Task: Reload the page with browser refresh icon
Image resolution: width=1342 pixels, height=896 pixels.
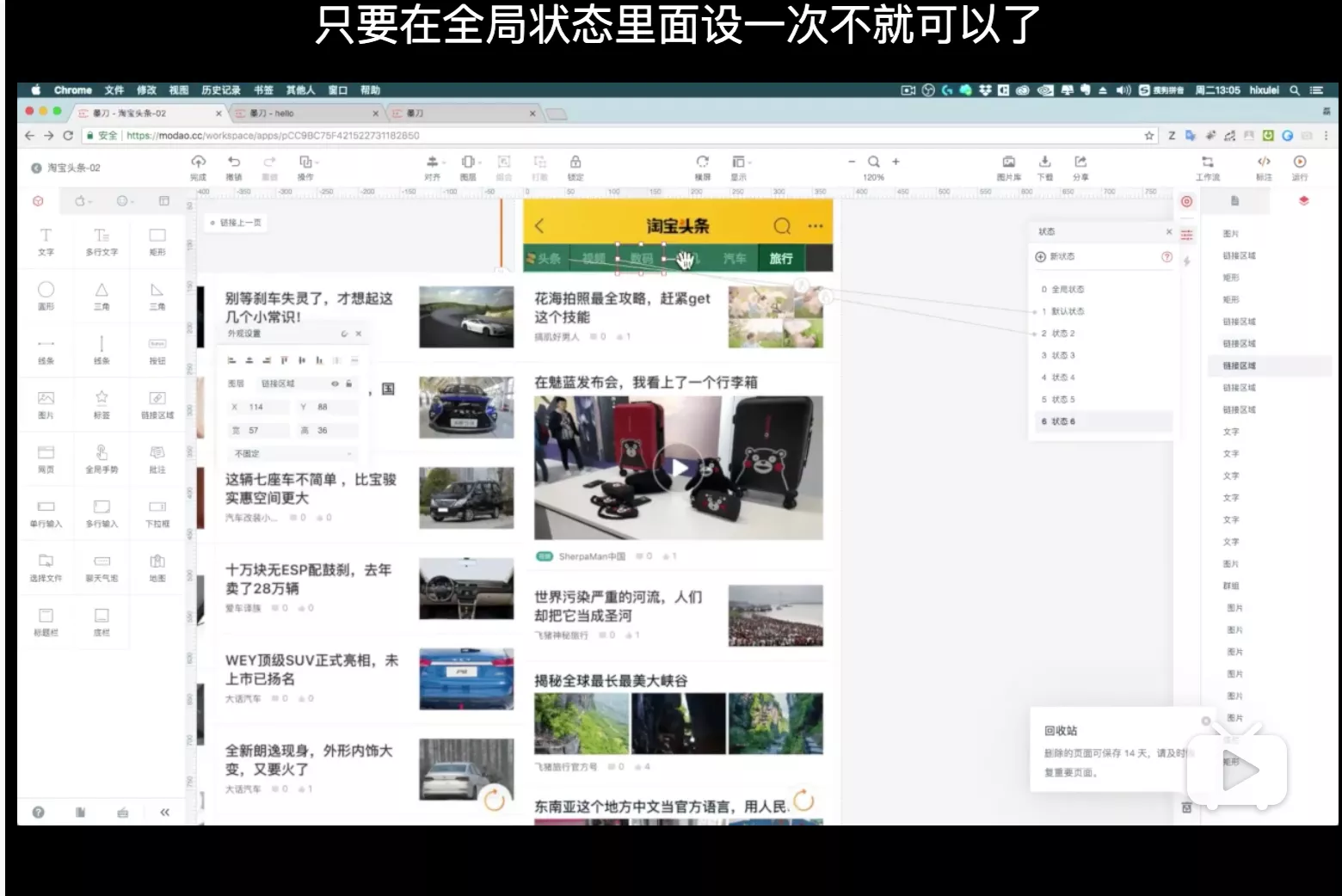Action: pyautogui.click(x=69, y=136)
